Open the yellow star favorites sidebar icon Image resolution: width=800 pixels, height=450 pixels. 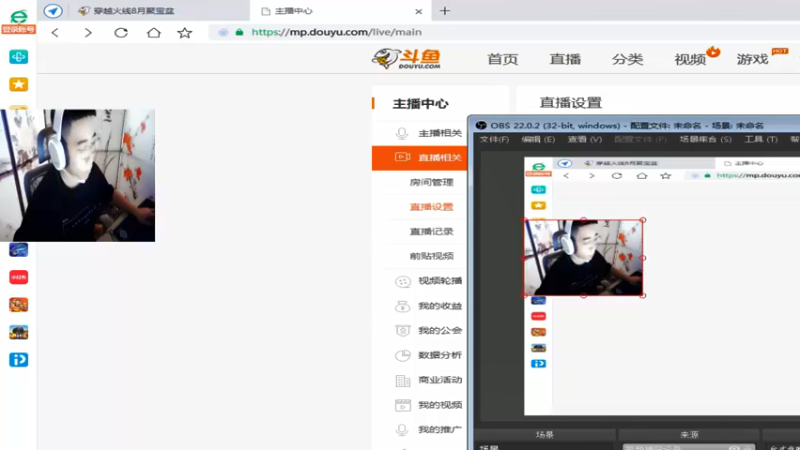pyautogui.click(x=18, y=84)
